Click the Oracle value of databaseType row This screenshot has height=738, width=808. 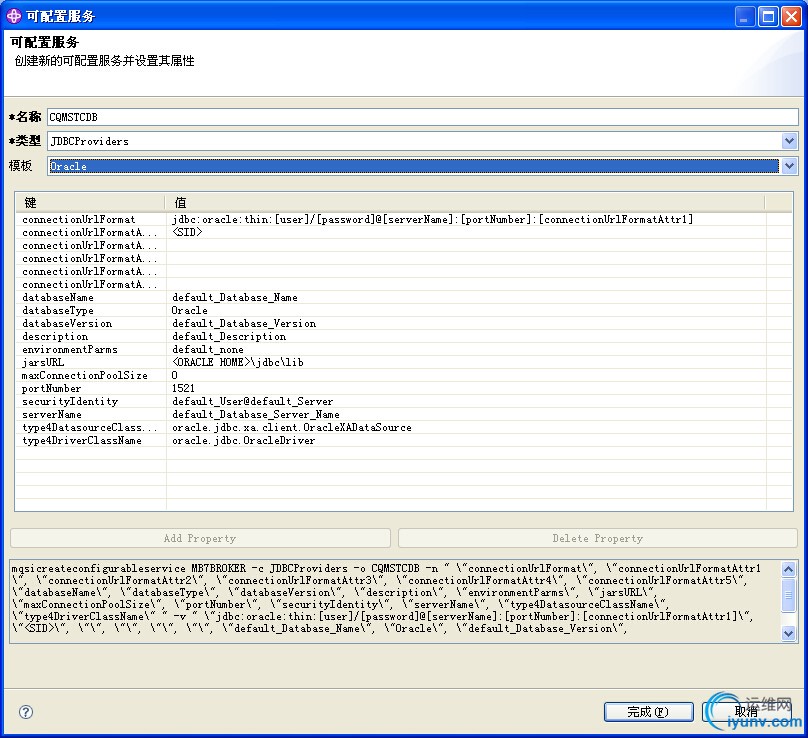(x=190, y=310)
